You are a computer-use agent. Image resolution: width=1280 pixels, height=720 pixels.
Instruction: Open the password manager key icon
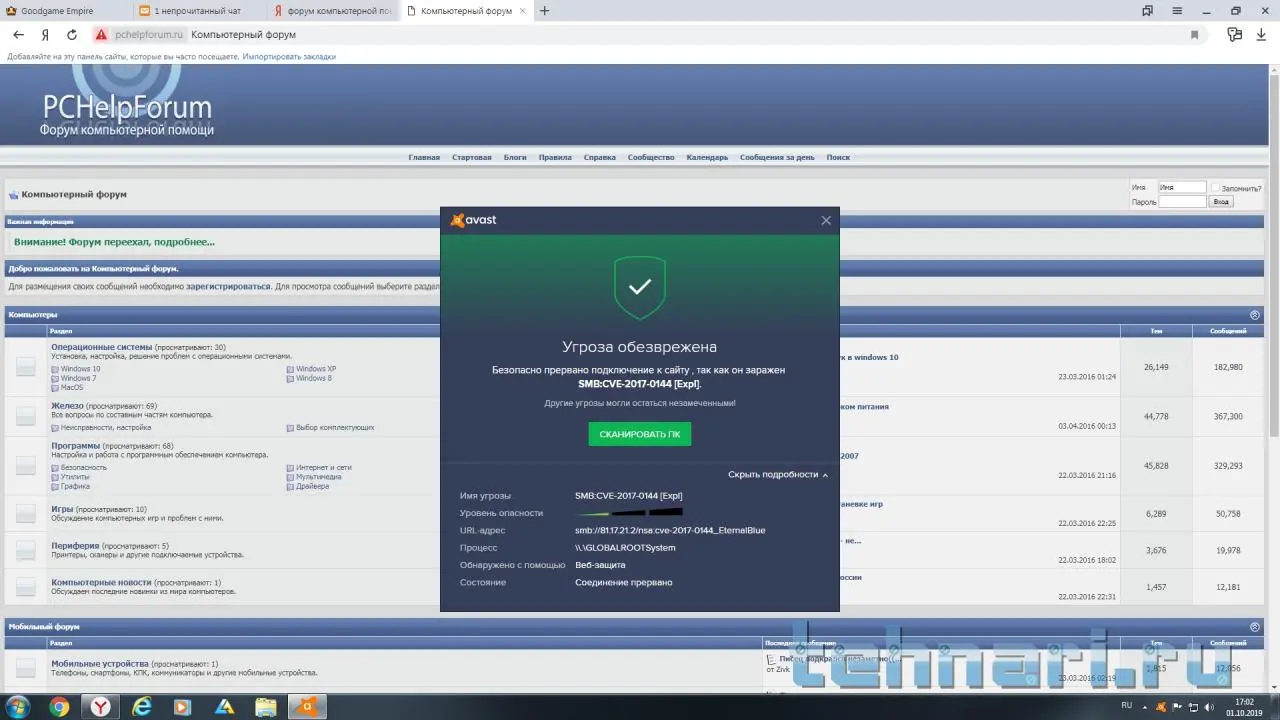(x=1234, y=34)
